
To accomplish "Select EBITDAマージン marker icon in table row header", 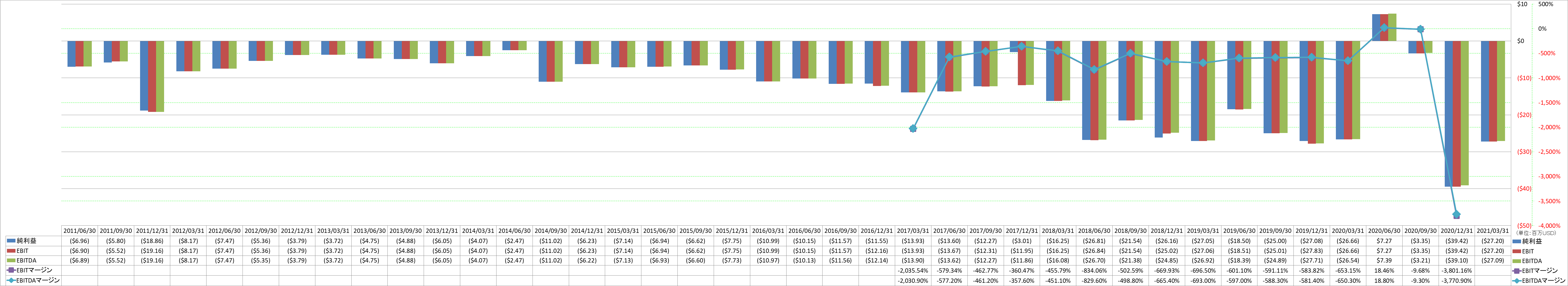I will 11,280.
